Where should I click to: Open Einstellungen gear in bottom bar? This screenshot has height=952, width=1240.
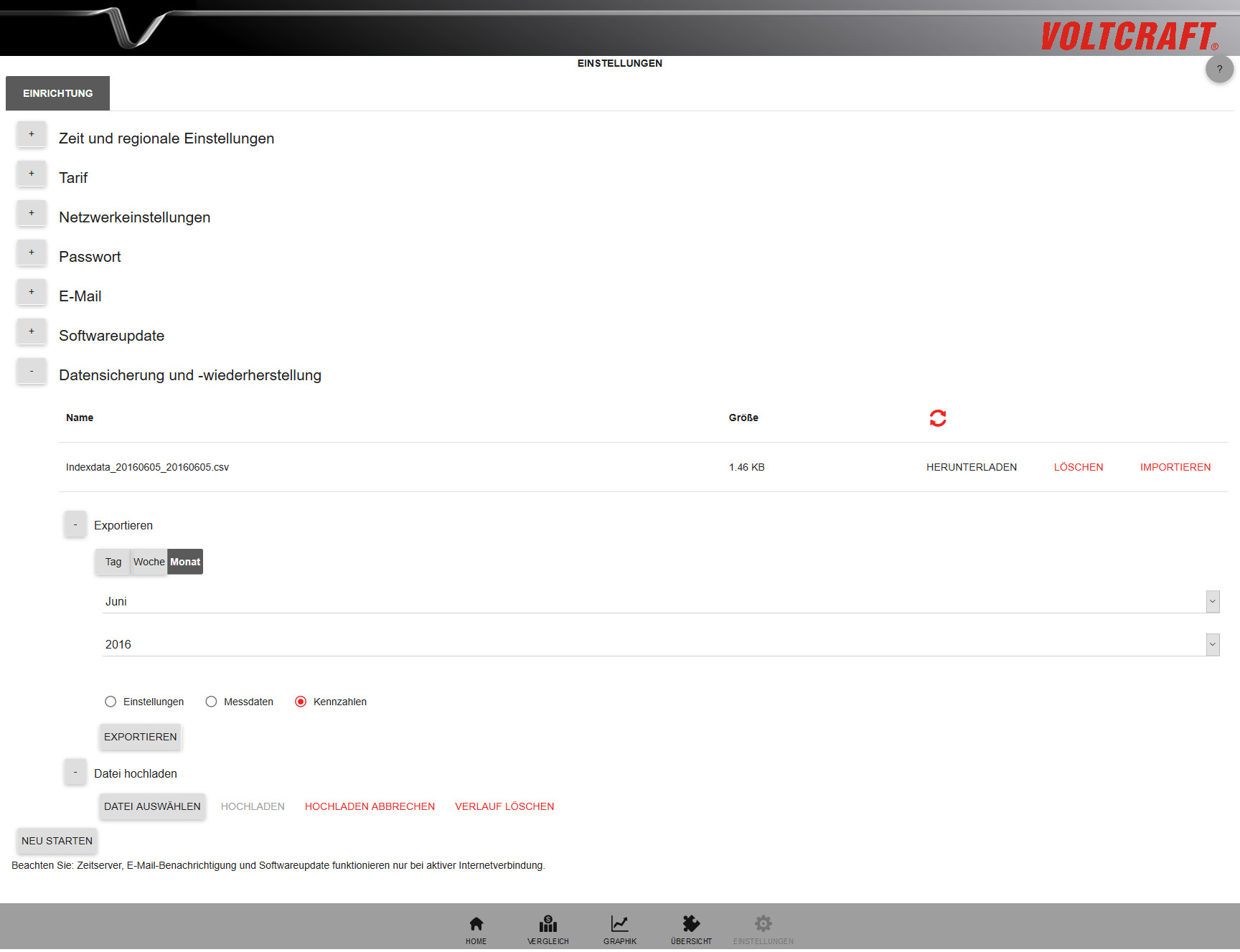click(x=764, y=930)
